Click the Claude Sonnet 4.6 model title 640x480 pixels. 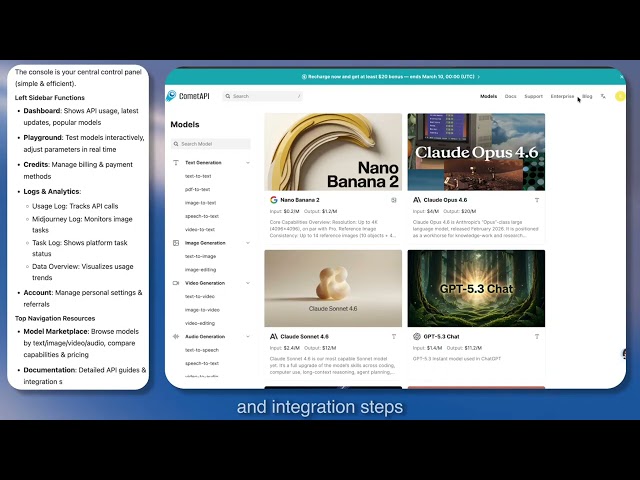coord(304,336)
